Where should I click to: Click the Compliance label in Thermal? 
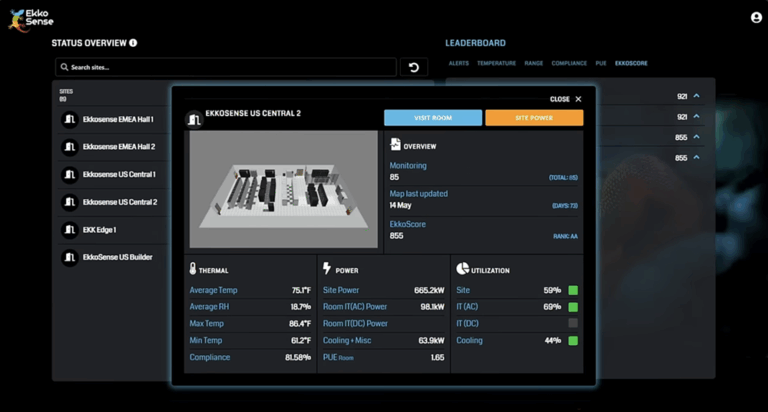[x=210, y=357]
